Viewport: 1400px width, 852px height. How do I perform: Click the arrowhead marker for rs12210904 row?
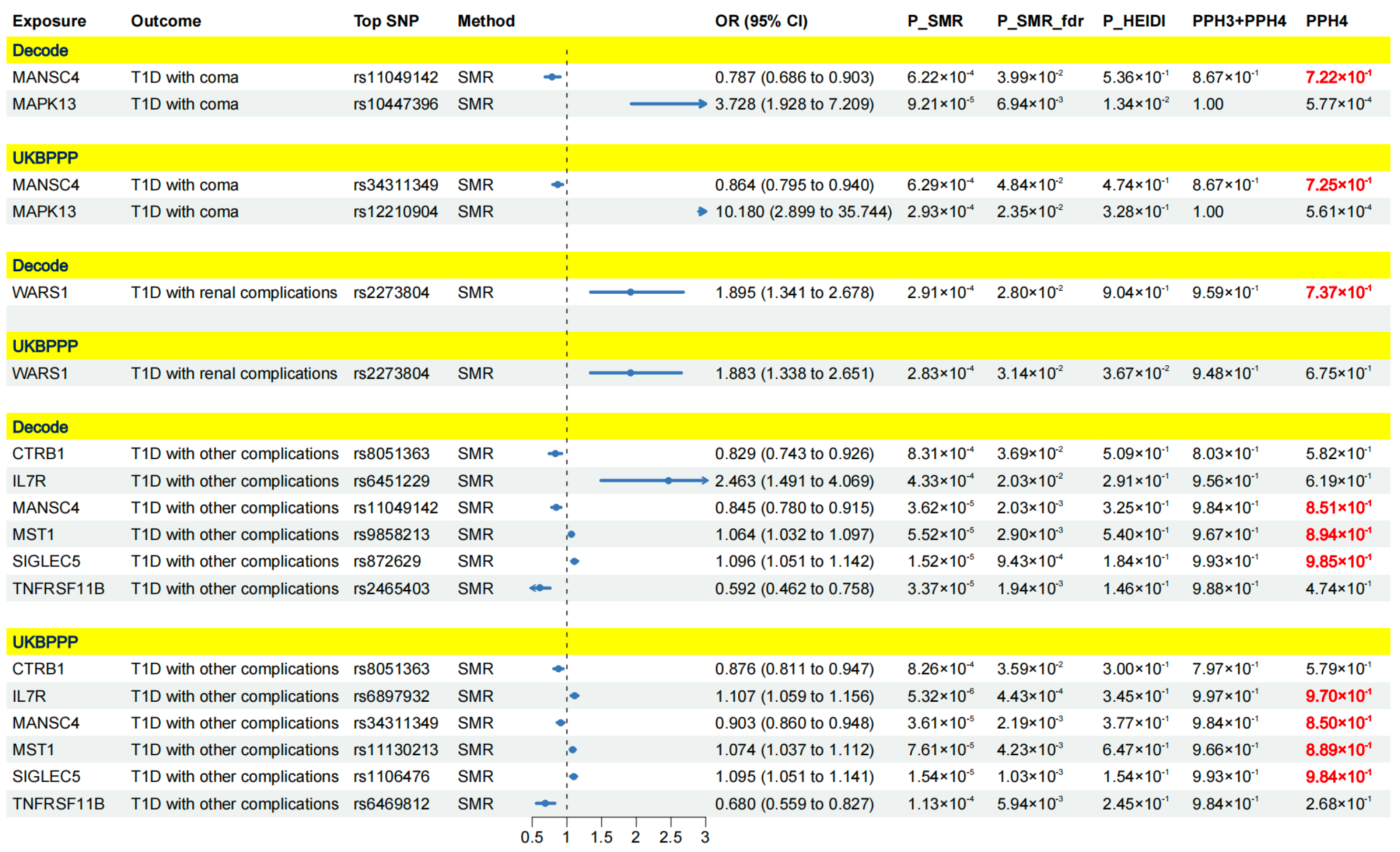point(703,212)
